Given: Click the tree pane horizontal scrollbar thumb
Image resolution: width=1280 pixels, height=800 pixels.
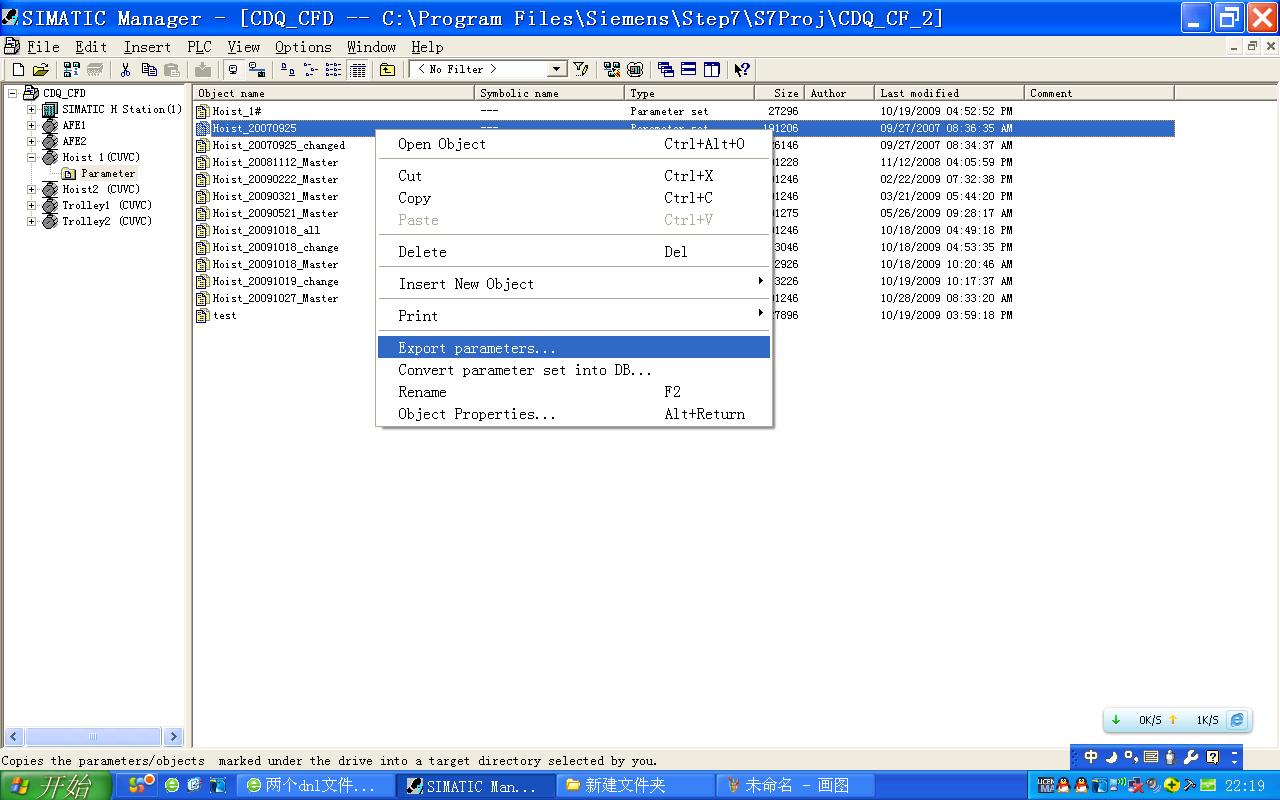Looking at the screenshot, I should (93, 737).
